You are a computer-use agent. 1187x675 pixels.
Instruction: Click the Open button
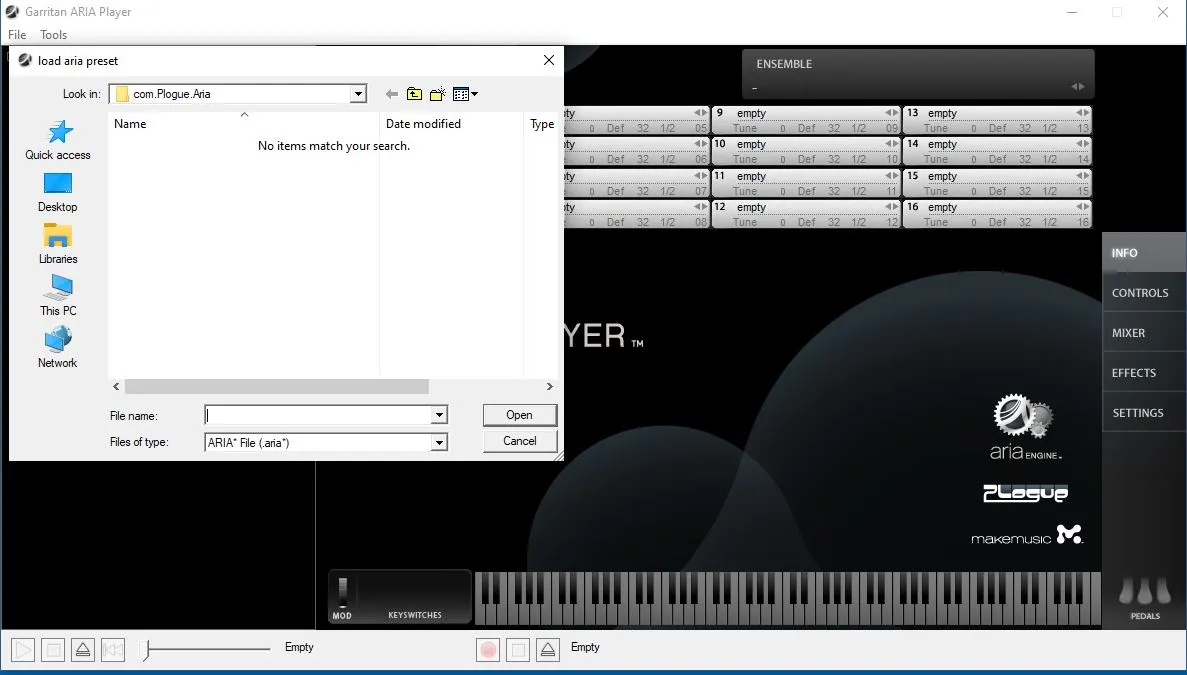point(519,415)
